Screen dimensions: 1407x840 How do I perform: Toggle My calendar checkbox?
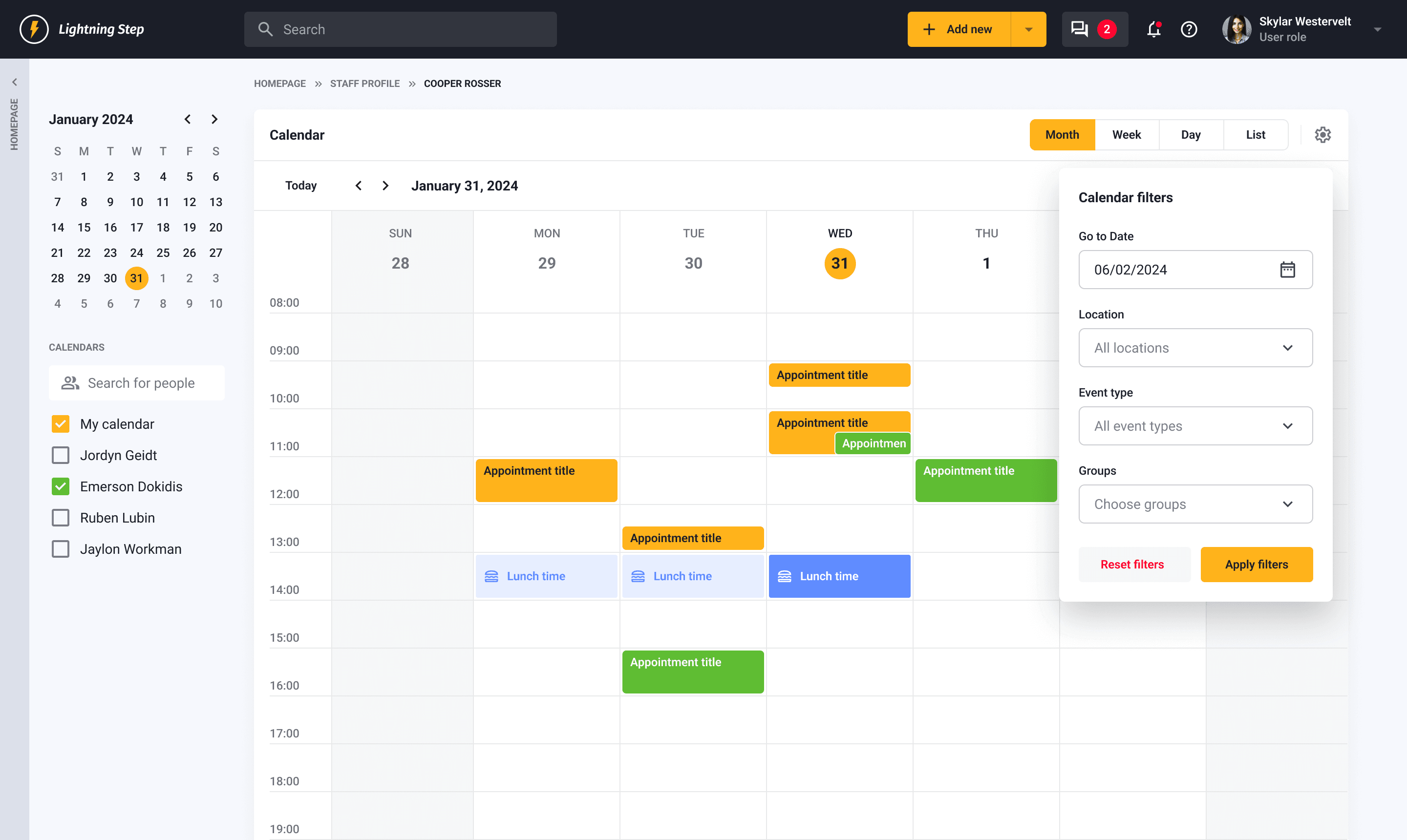tap(61, 424)
